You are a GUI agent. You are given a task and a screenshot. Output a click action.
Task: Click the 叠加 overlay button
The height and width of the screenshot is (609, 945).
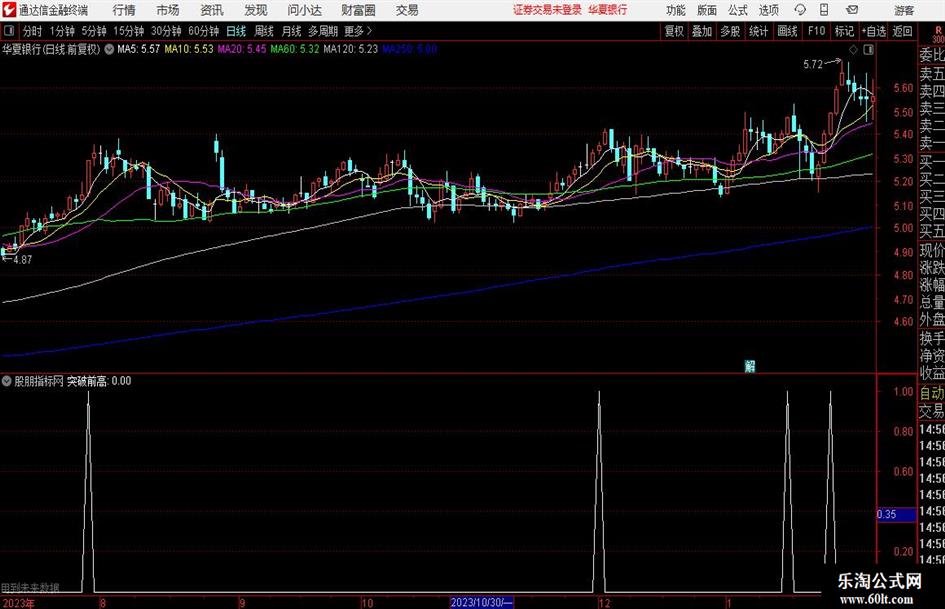pos(702,31)
